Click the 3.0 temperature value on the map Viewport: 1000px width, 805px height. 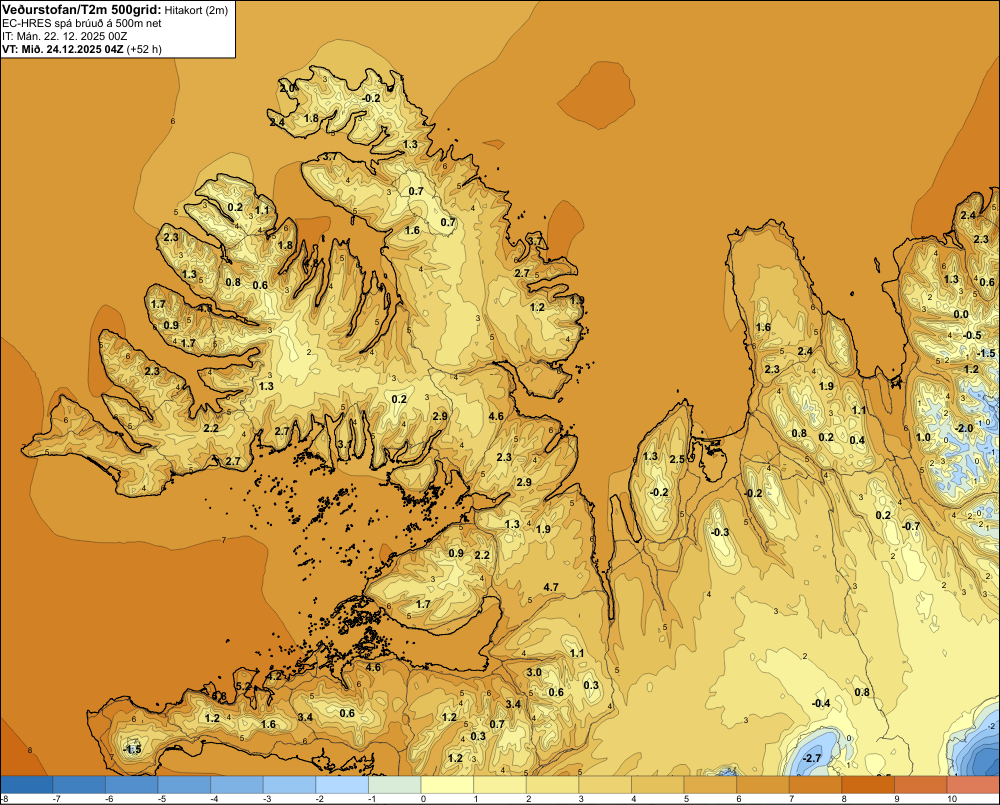tap(534, 672)
